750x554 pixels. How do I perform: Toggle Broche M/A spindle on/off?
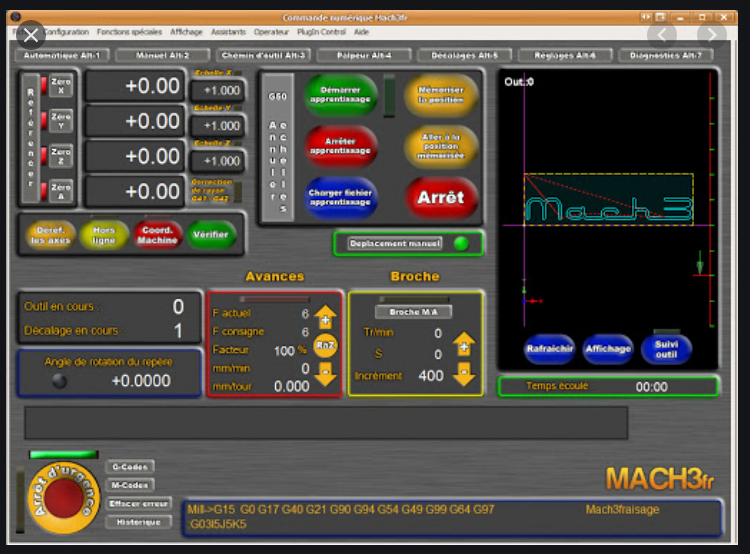coord(413,312)
